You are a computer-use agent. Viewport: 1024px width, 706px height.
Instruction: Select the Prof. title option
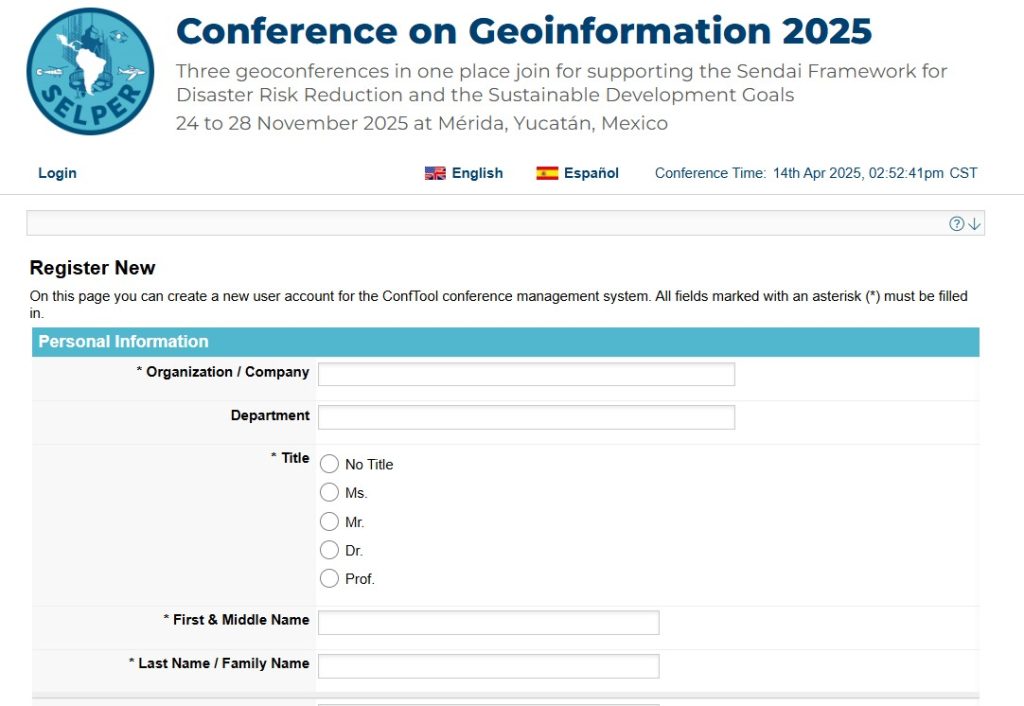coord(330,578)
